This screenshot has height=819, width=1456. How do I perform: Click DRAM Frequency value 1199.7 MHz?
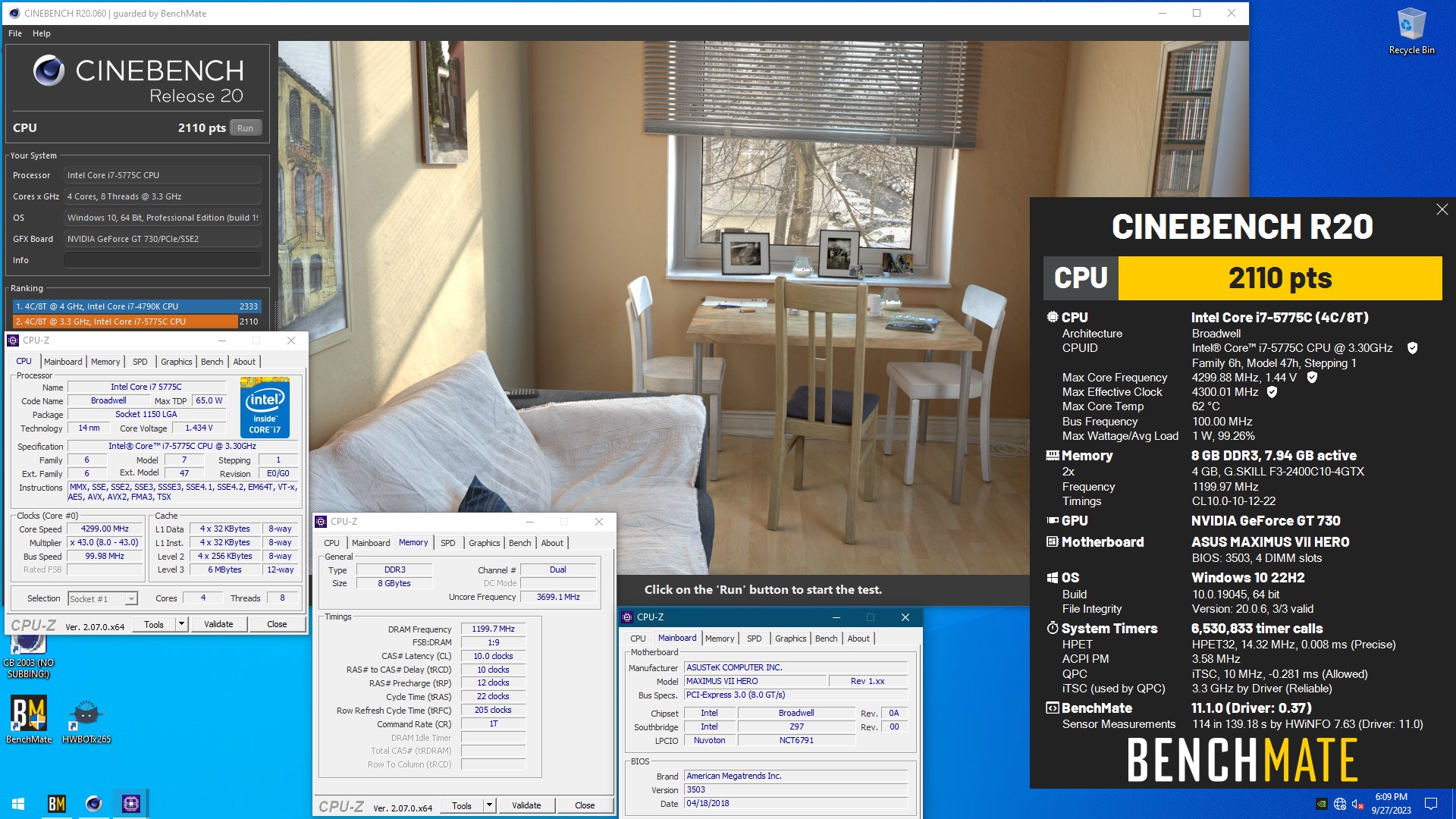493,629
